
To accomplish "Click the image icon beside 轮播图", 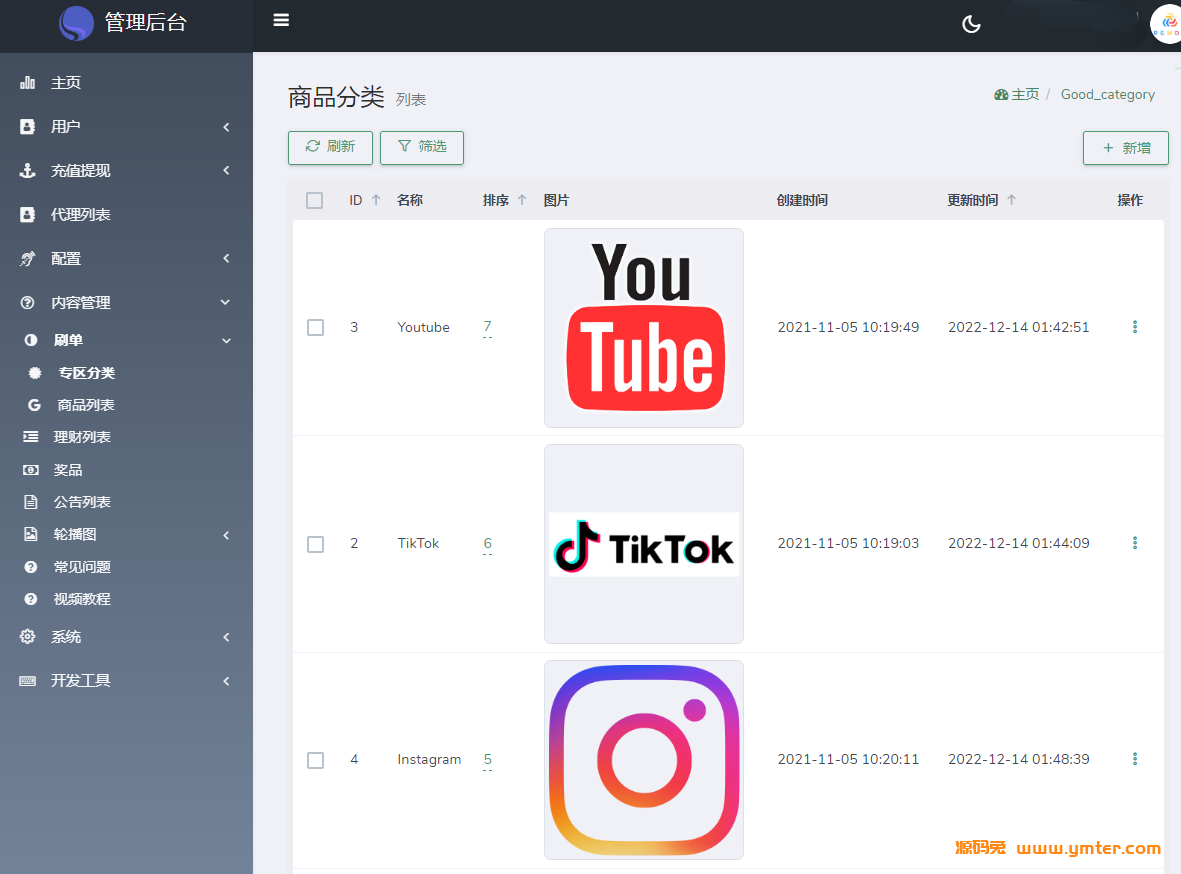I will (31, 534).
